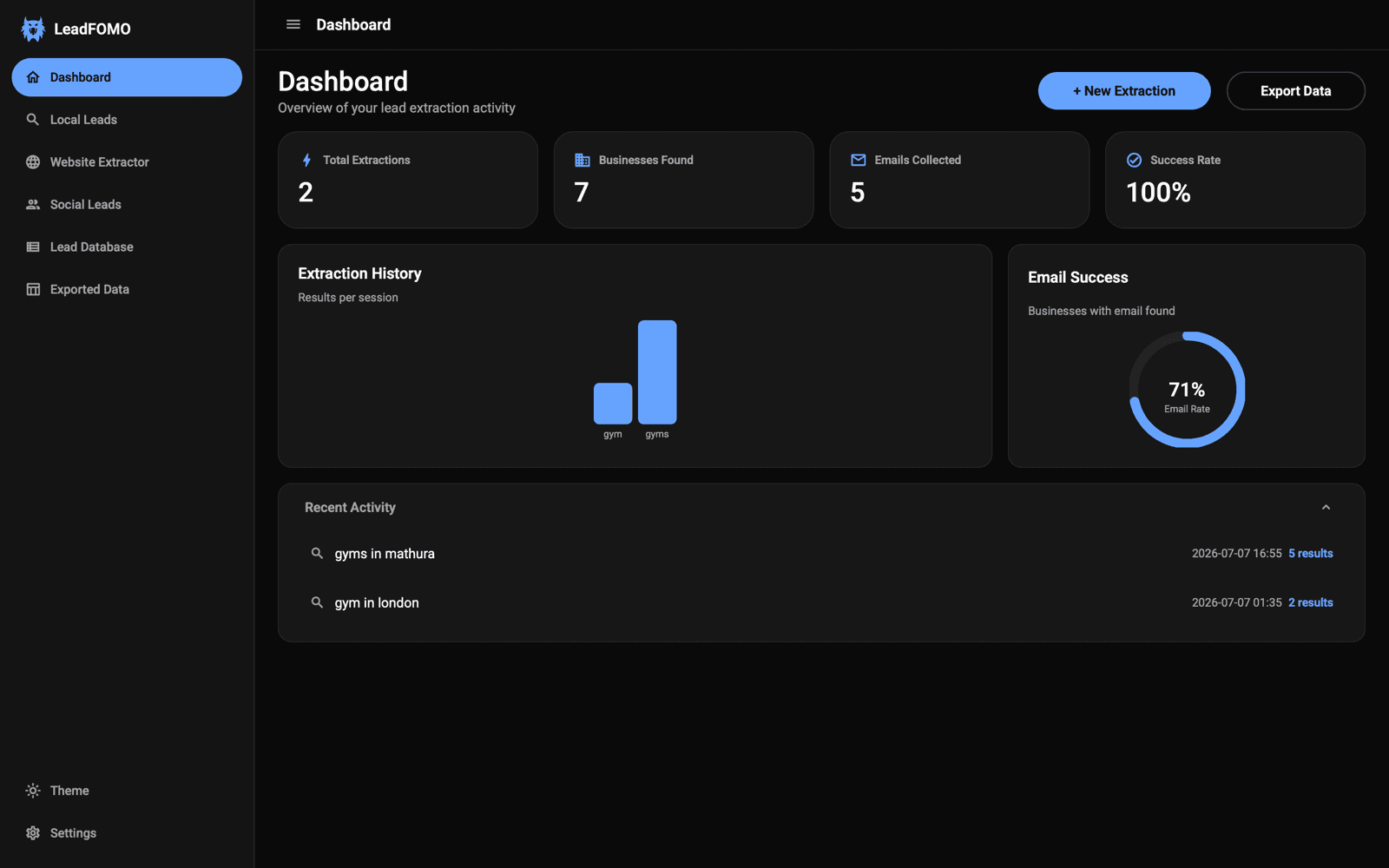Click the Website Extractor globe icon
Viewport: 1389px width, 868px height.
click(x=33, y=162)
